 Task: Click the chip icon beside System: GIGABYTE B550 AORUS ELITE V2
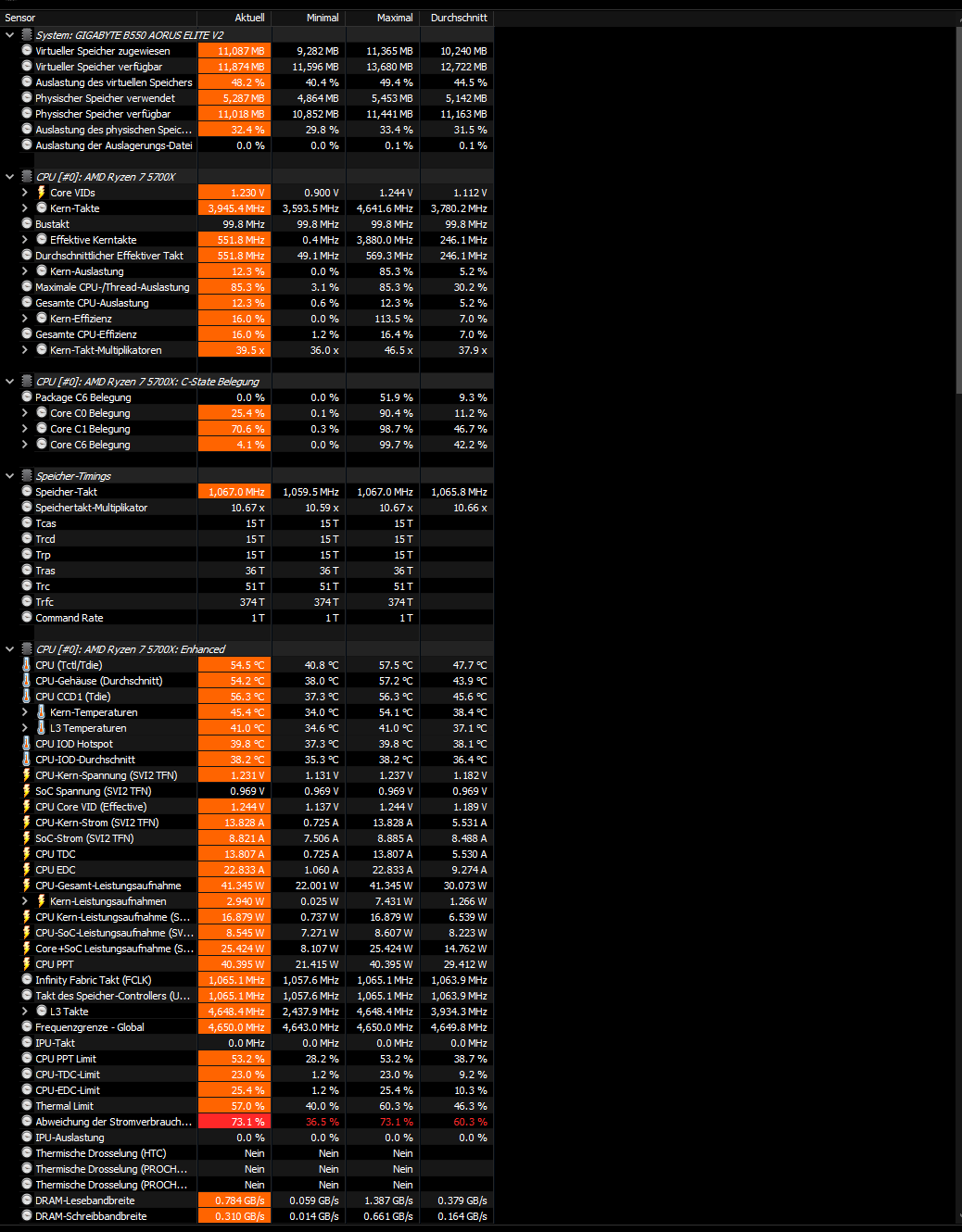pos(27,34)
